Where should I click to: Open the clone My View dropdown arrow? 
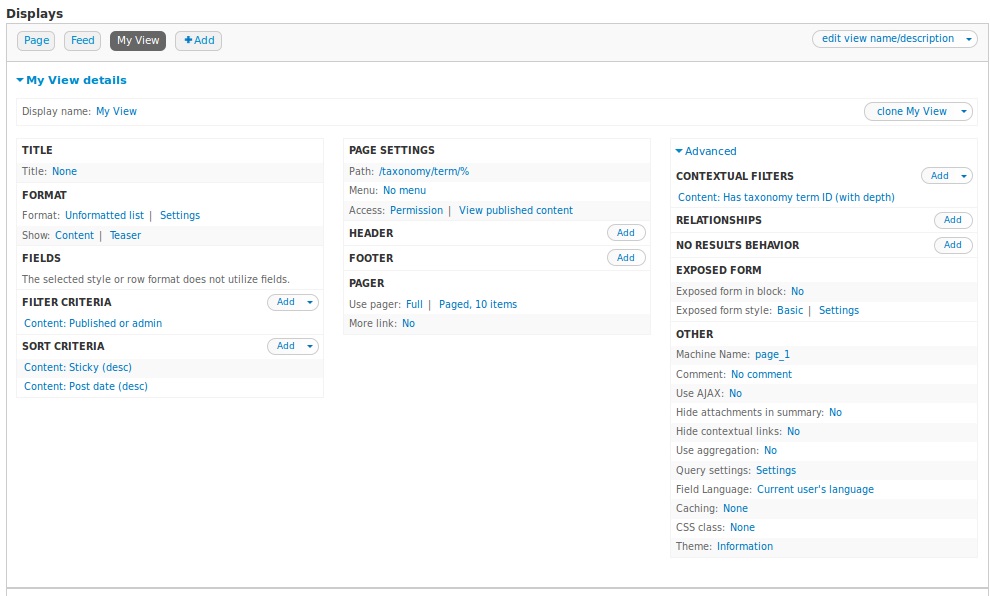[x=963, y=112]
